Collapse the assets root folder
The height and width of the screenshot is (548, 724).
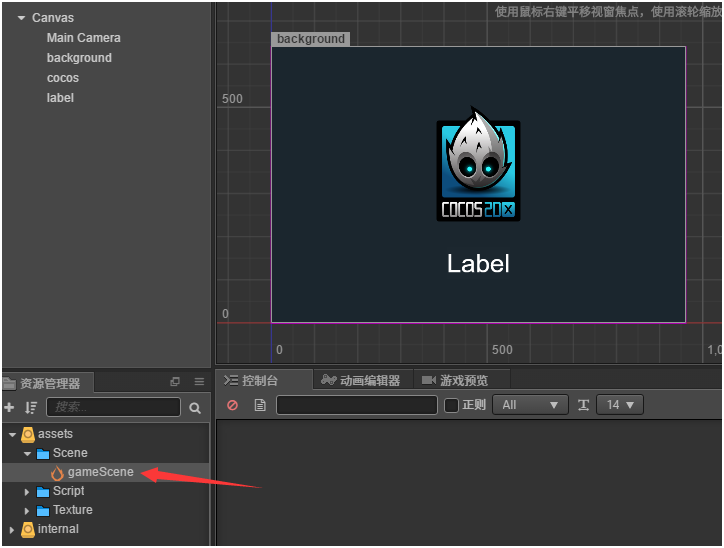12,434
